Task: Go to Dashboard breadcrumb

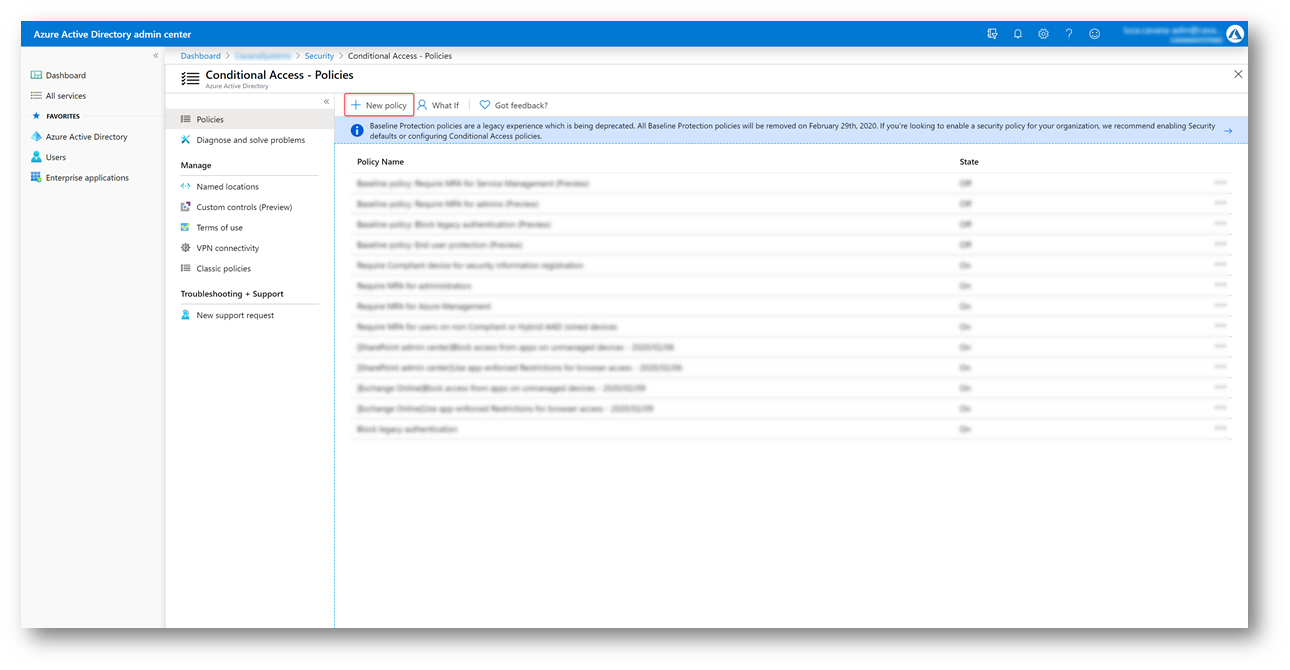Action: tap(201, 56)
